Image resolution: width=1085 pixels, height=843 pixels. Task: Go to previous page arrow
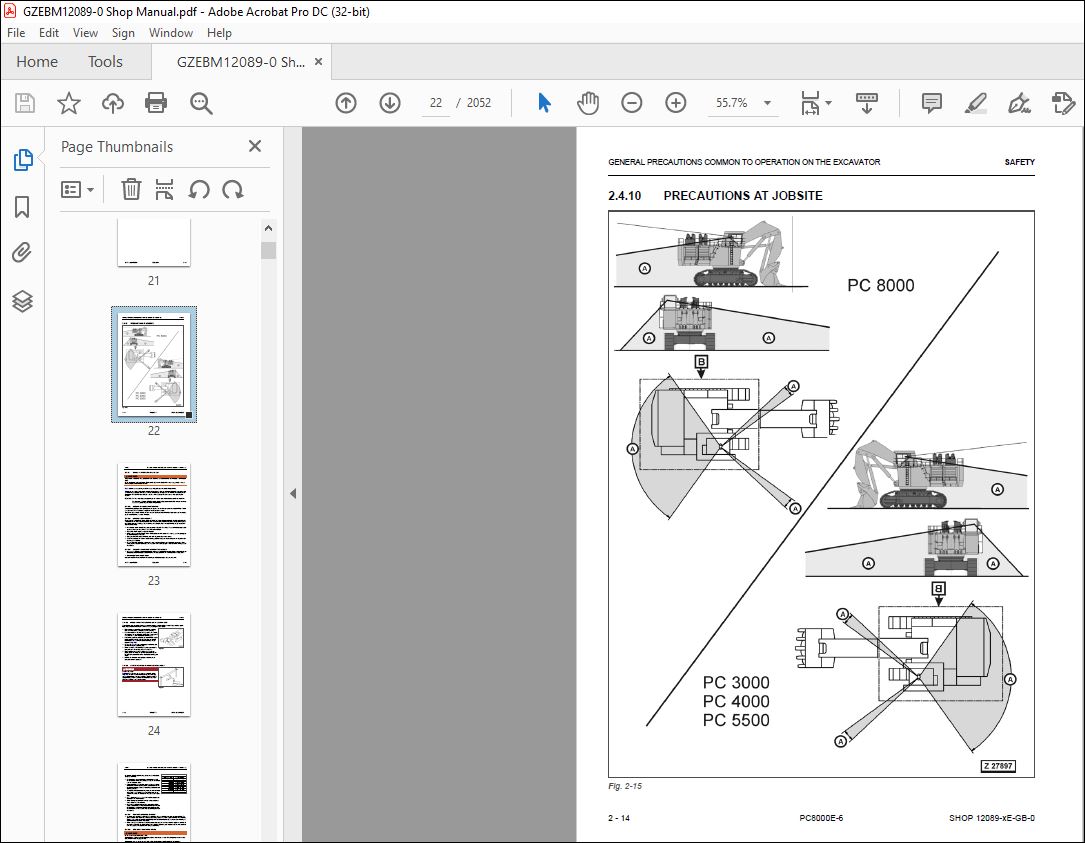[x=346, y=103]
